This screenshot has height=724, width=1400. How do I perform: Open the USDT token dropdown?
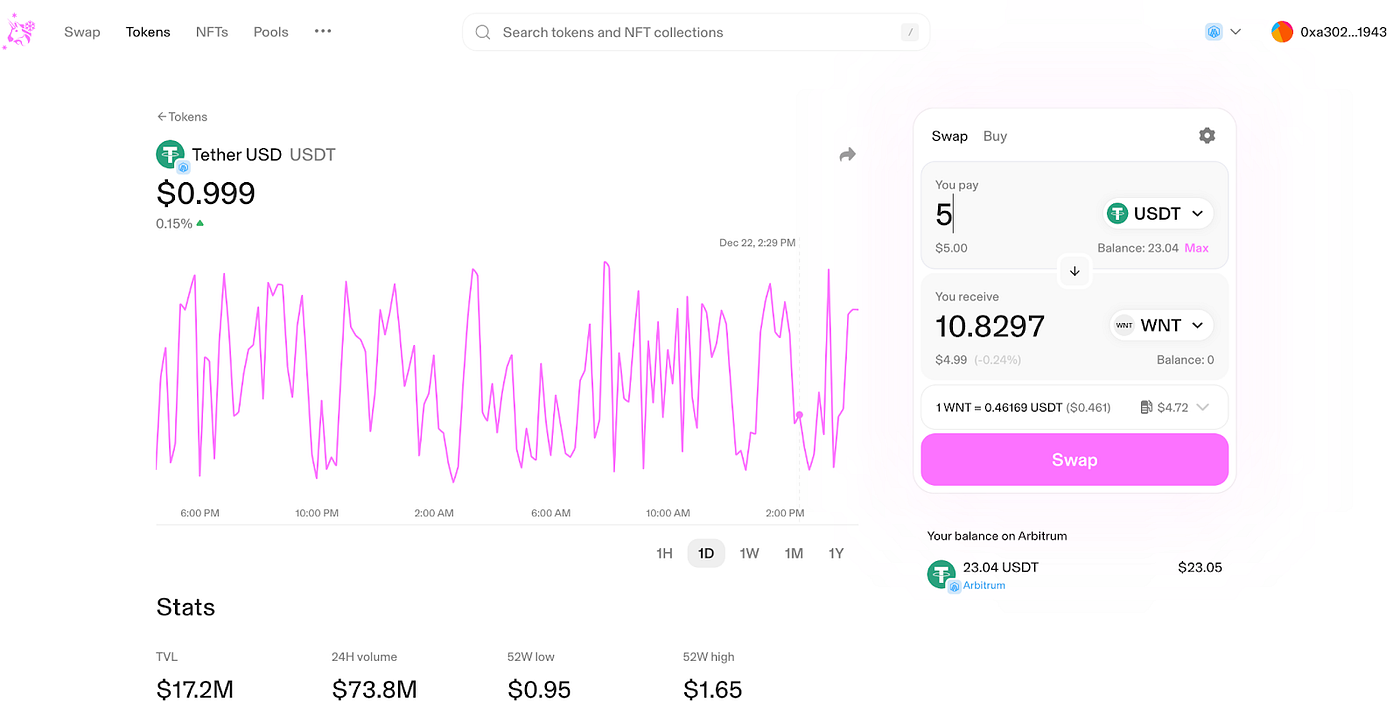[x=1159, y=213]
